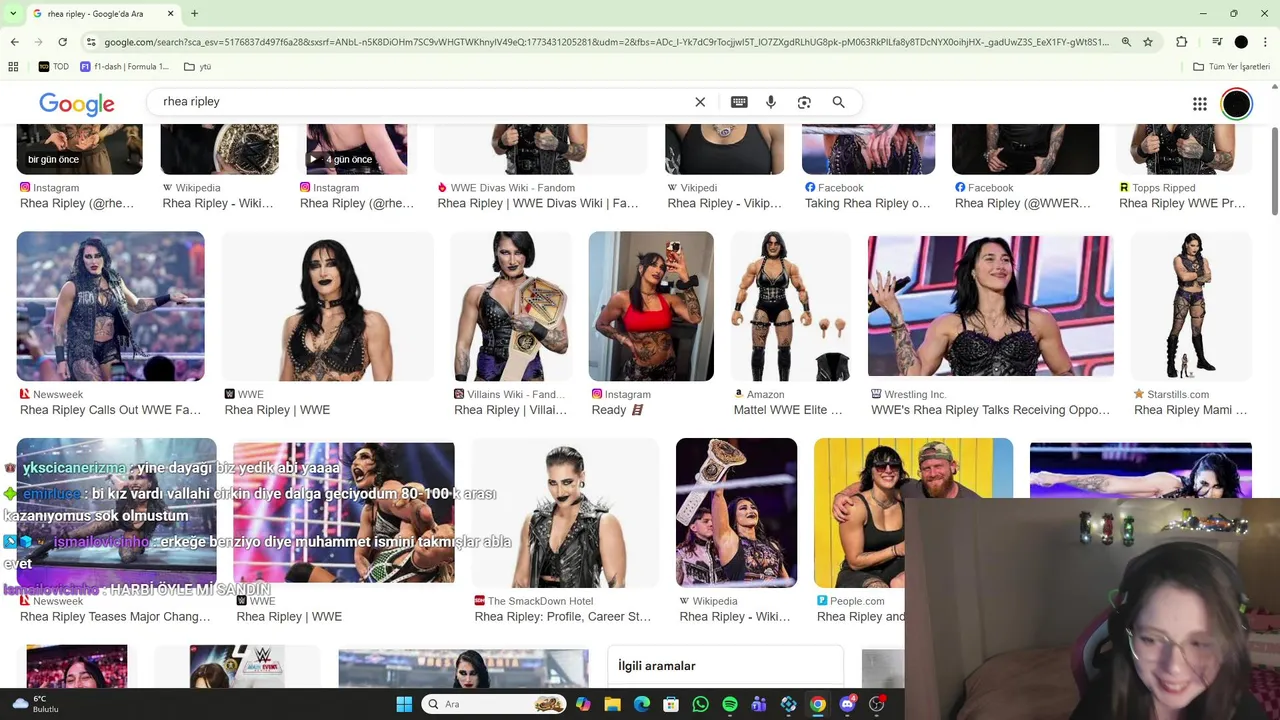
Task: Open a new browser tab
Action: [x=194, y=14]
